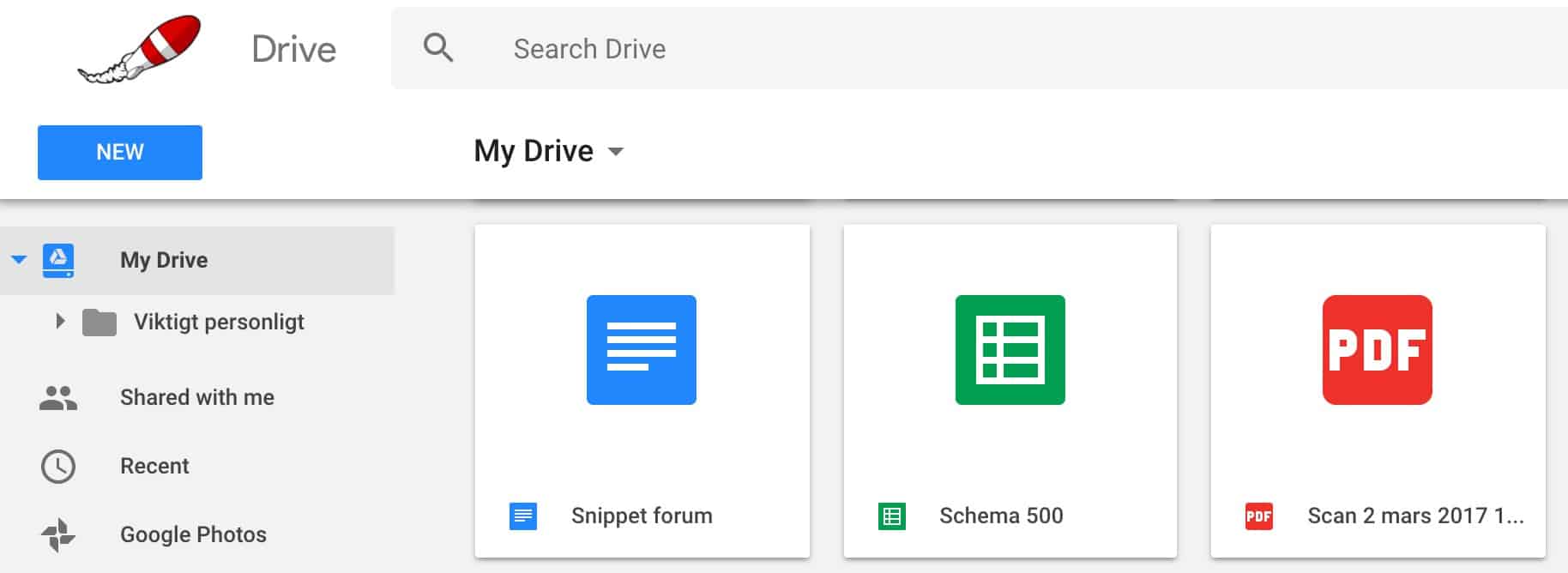Viewport: 1568px width, 573px height.
Task: Click the rocket logo icon
Action: [x=139, y=49]
